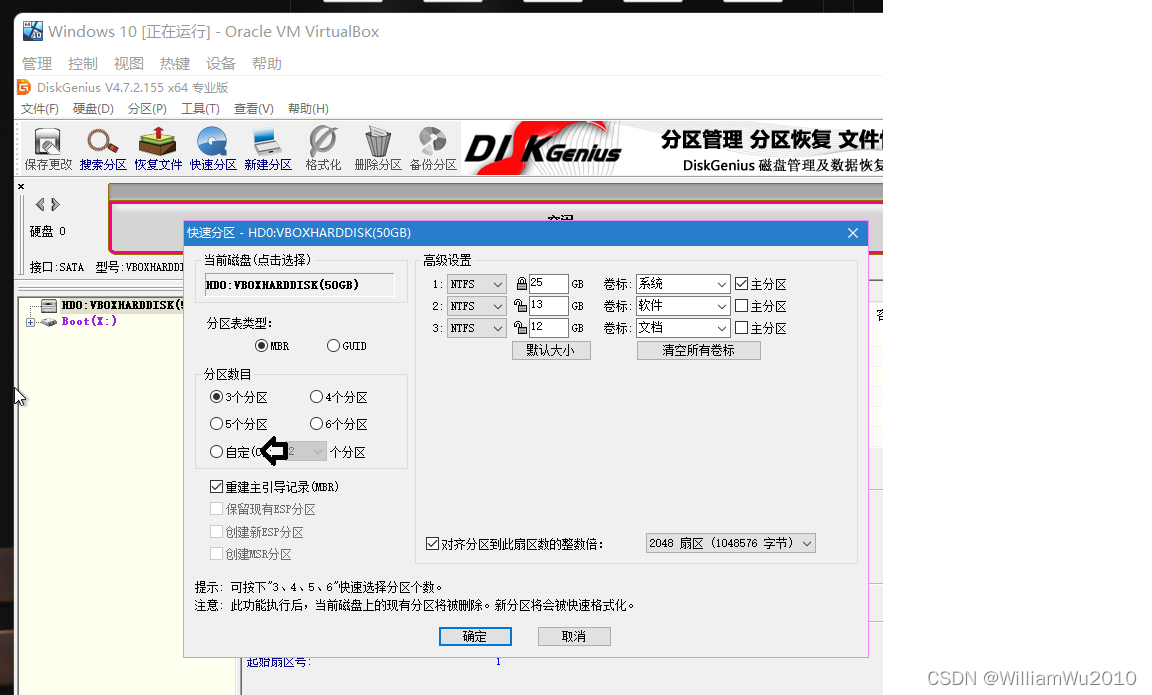Screen dimensions: 1152x695
Task: Open the file system dropdown for partition 1
Action: pos(477,284)
